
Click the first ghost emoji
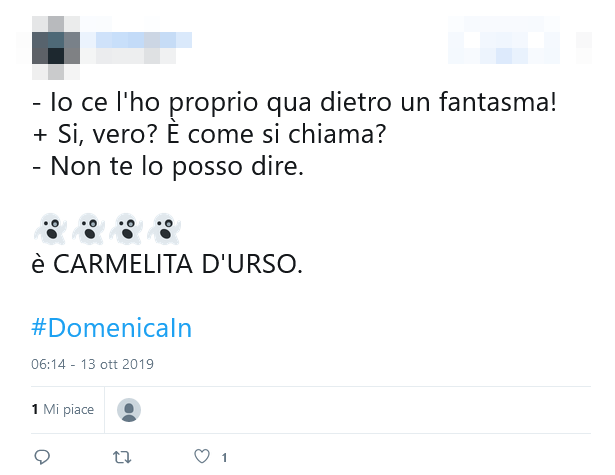point(51,229)
